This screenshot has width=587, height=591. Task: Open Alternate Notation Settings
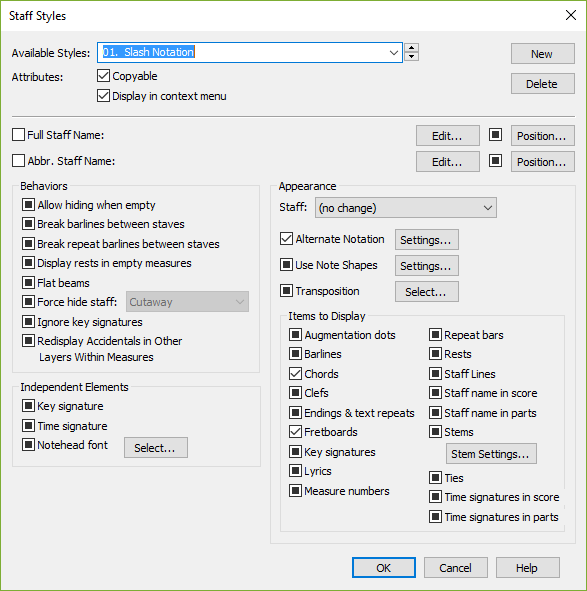pos(426,239)
